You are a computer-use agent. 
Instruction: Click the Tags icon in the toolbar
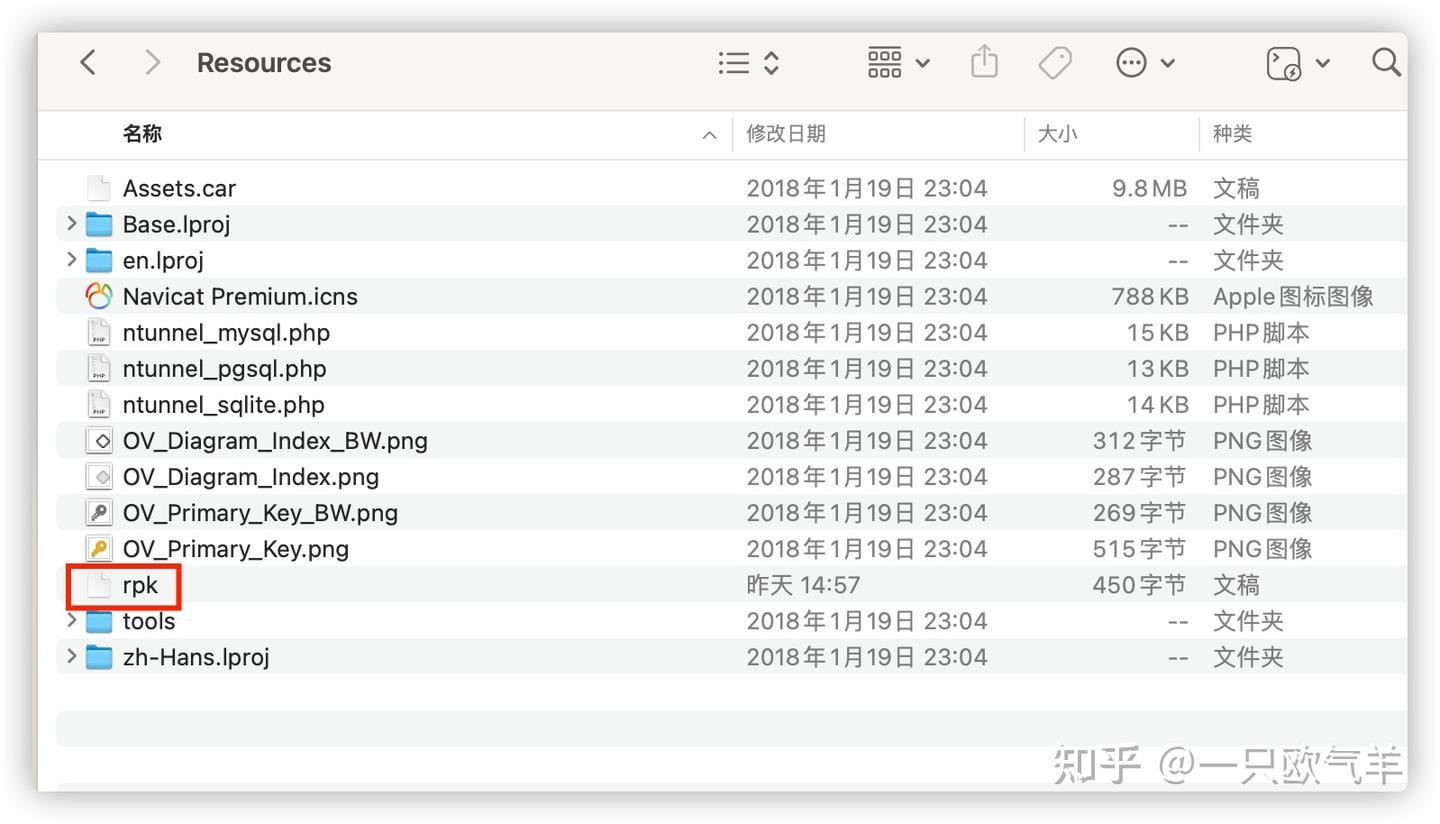(x=1055, y=62)
